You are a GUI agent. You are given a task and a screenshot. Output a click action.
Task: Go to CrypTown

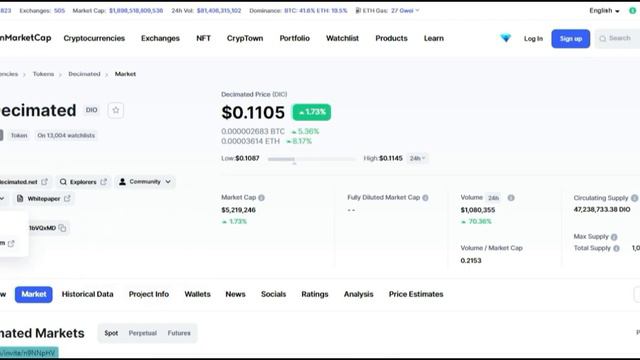pos(245,38)
